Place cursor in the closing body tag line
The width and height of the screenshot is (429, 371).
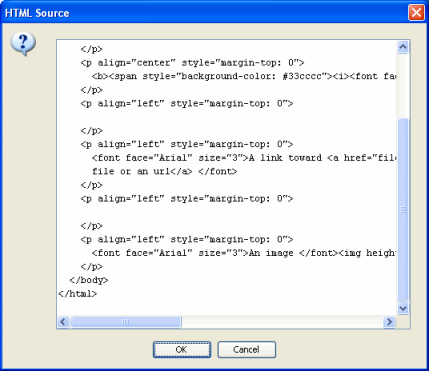coord(89,280)
